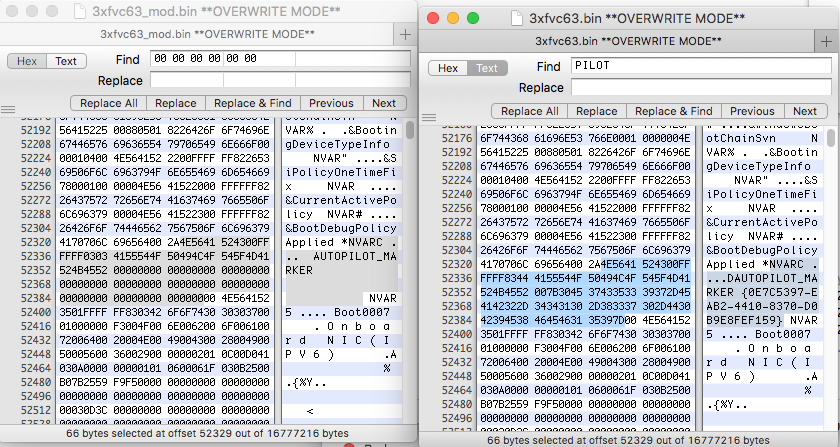Click Replace & Find in 3xfvc63_mod.bin window
Viewport: 840px width, 447px height.
coord(253,103)
